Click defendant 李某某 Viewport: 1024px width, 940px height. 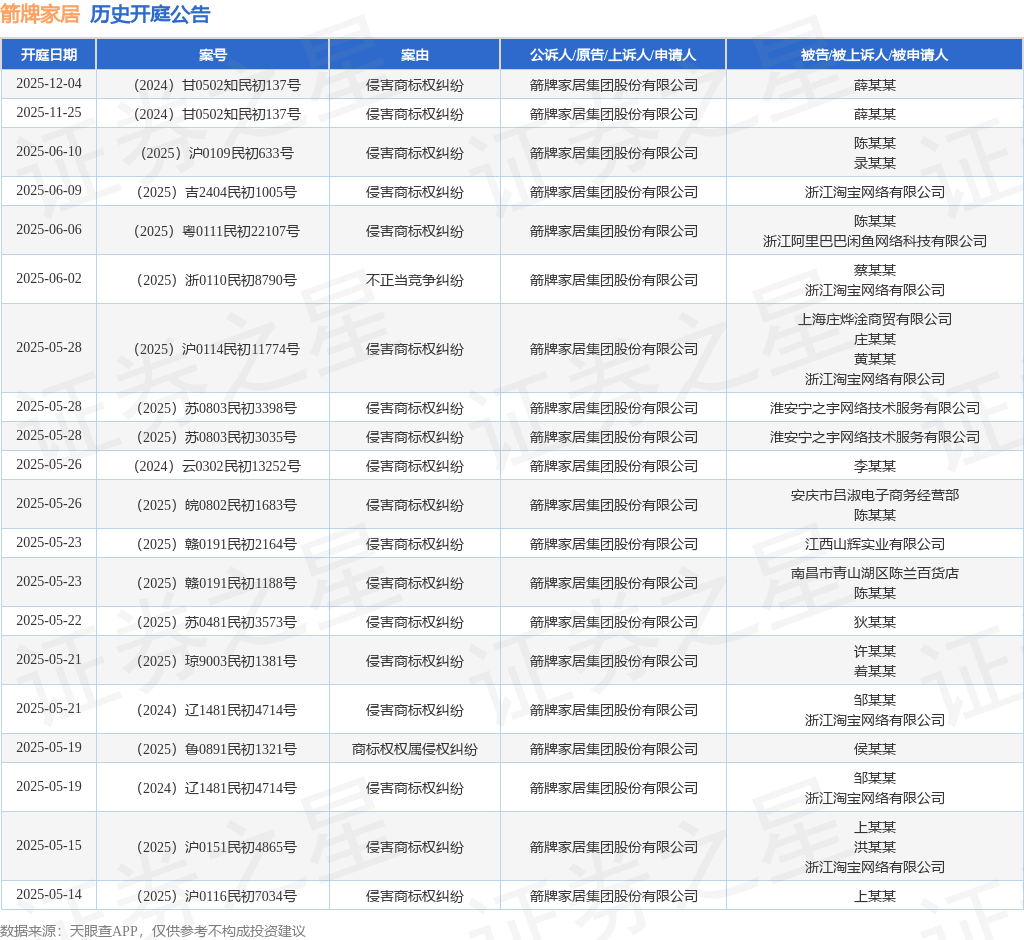click(874, 466)
